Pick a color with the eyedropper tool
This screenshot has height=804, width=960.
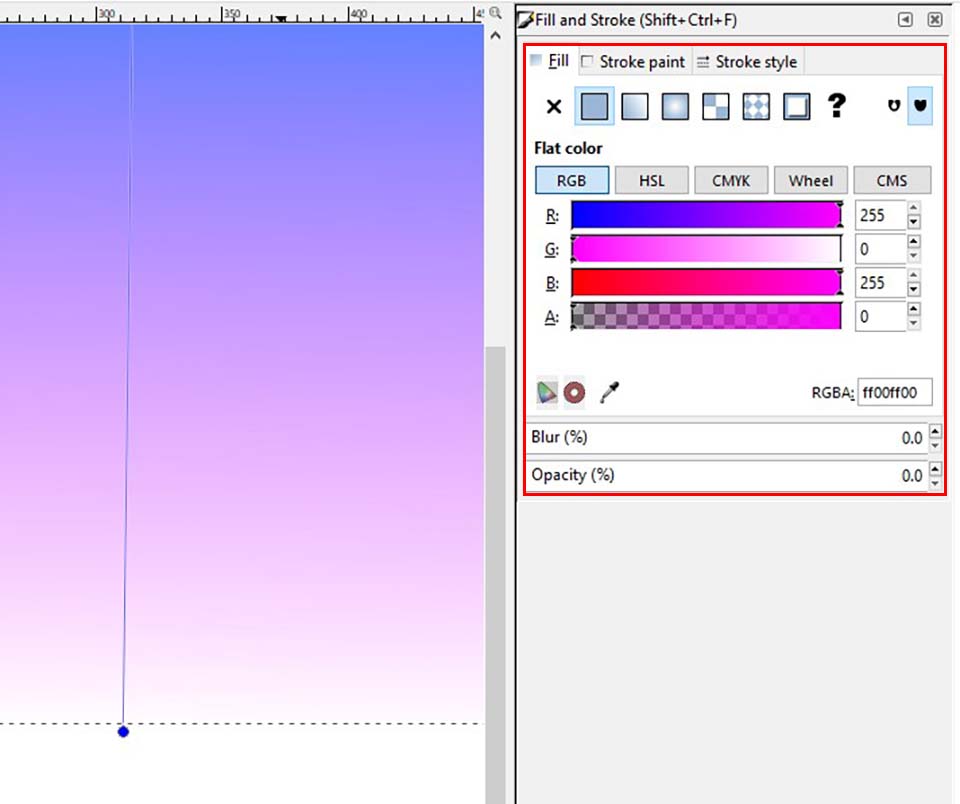pyautogui.click(x=610, y=391)
